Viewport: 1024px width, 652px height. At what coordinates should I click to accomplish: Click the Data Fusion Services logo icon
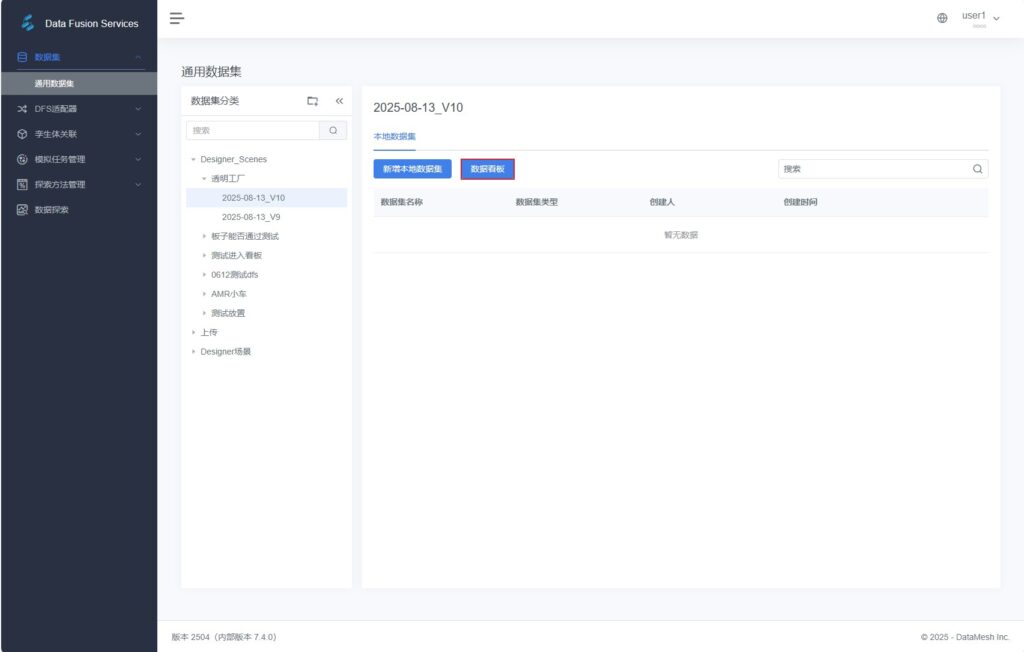click(27, 23)
